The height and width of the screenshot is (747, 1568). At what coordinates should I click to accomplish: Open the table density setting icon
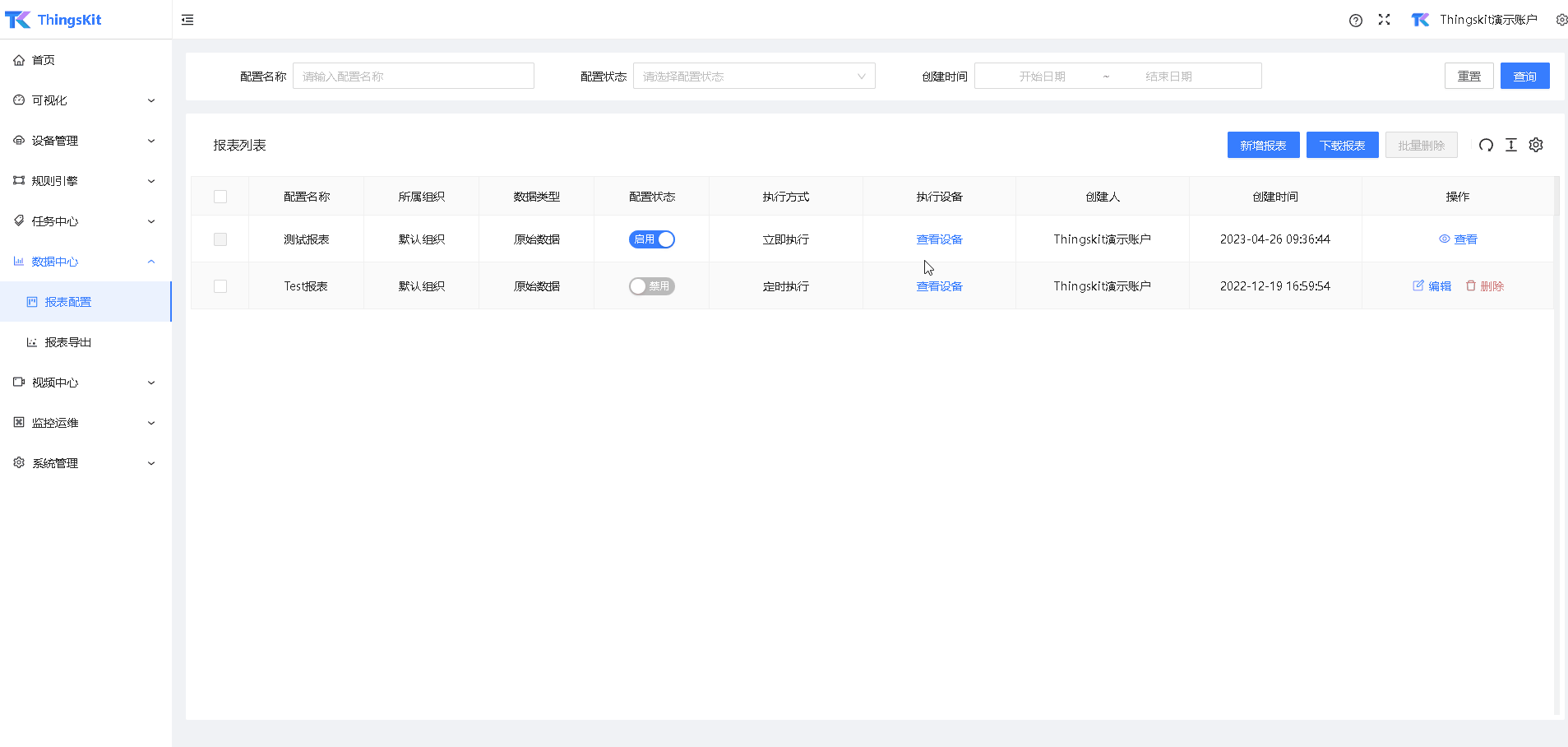[1510, 145]
